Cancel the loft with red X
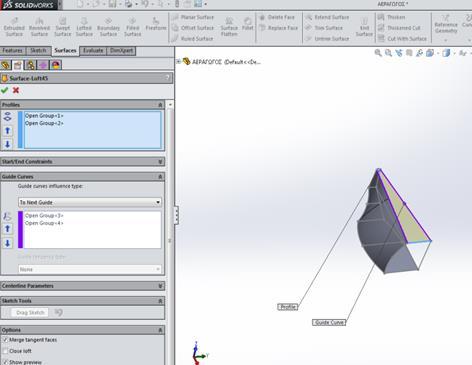 click(16, 90)
